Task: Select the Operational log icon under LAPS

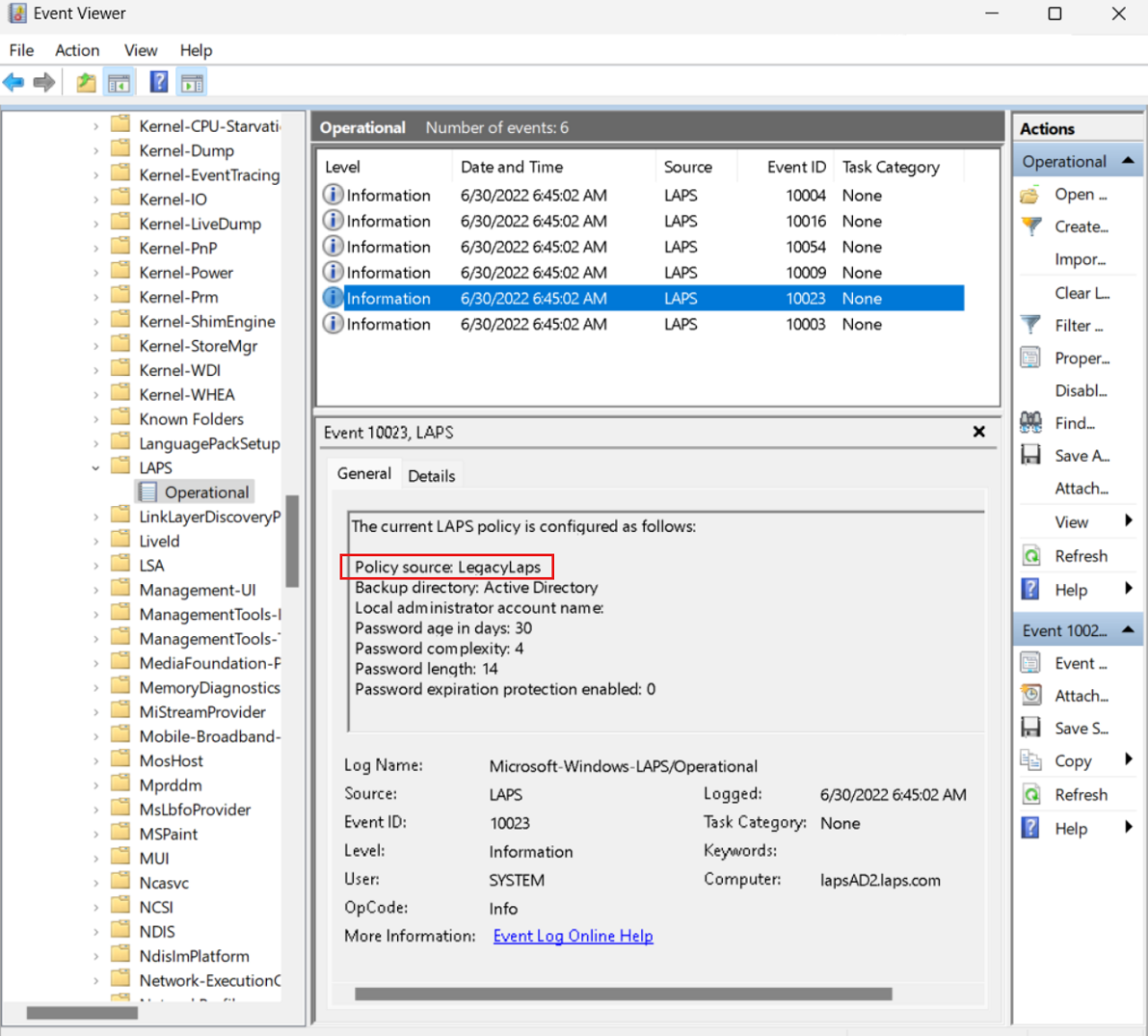Action: point(147,492)
